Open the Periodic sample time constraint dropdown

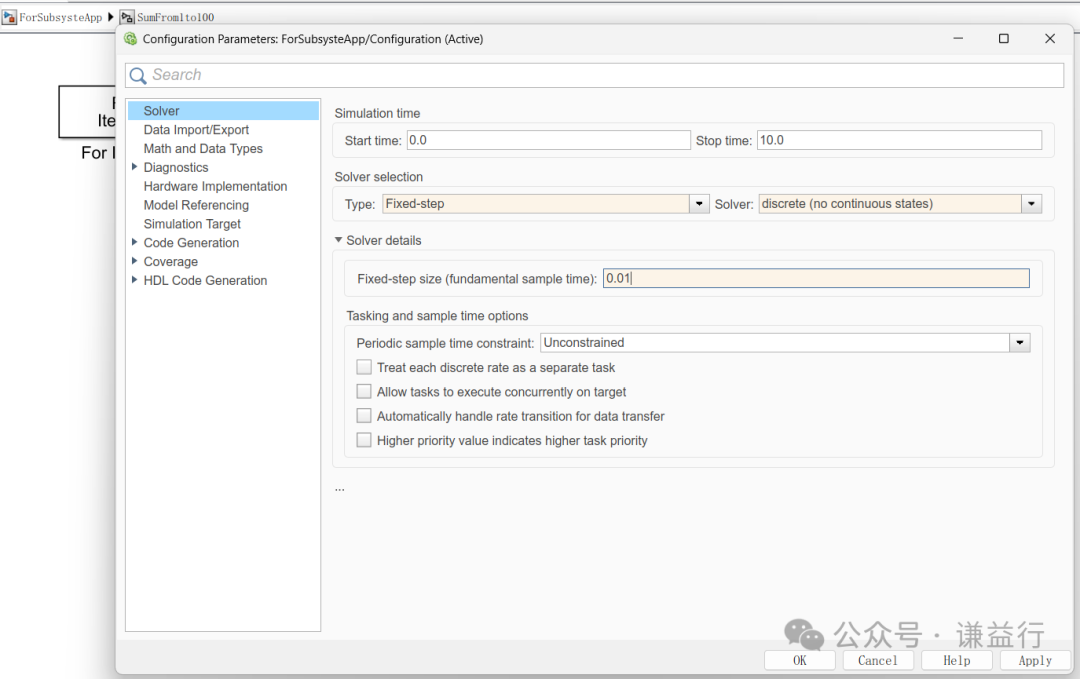pos(1019,342)
